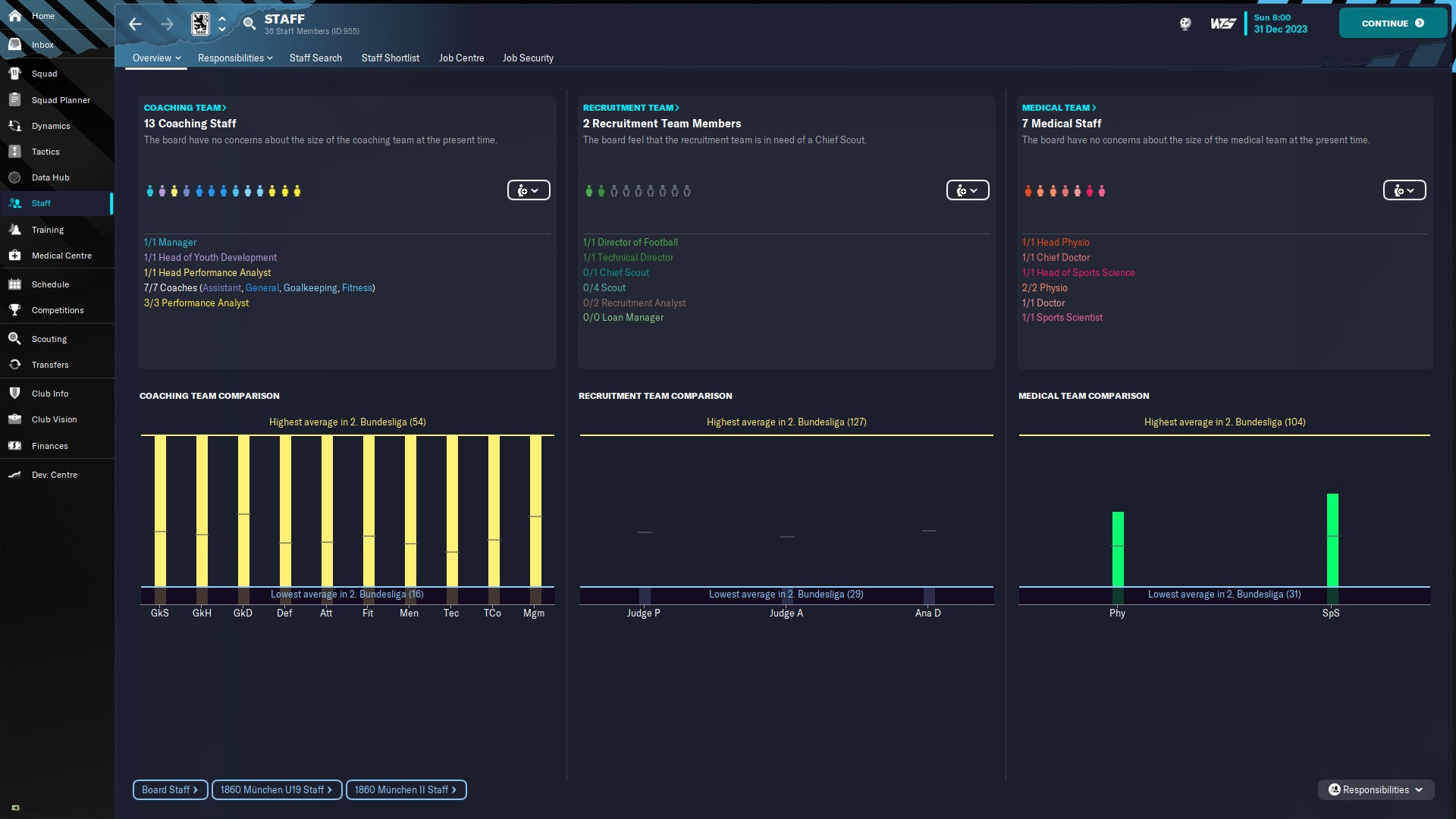This screenshot has height=819, width=1456.
Task: Expand the Responsibilities menu at top
Action: pos(234,58)
